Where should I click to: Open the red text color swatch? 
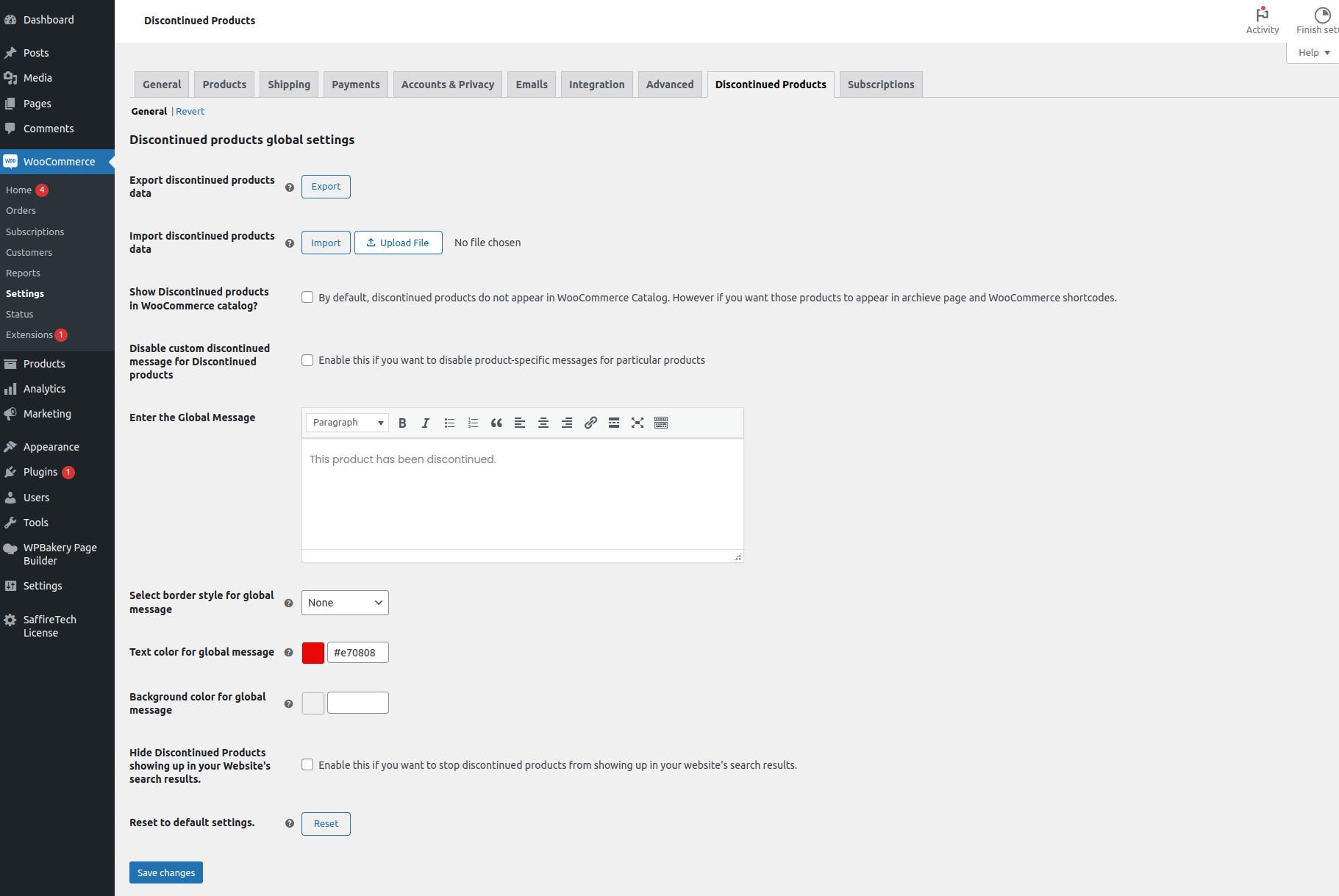(x=313, y=653)
